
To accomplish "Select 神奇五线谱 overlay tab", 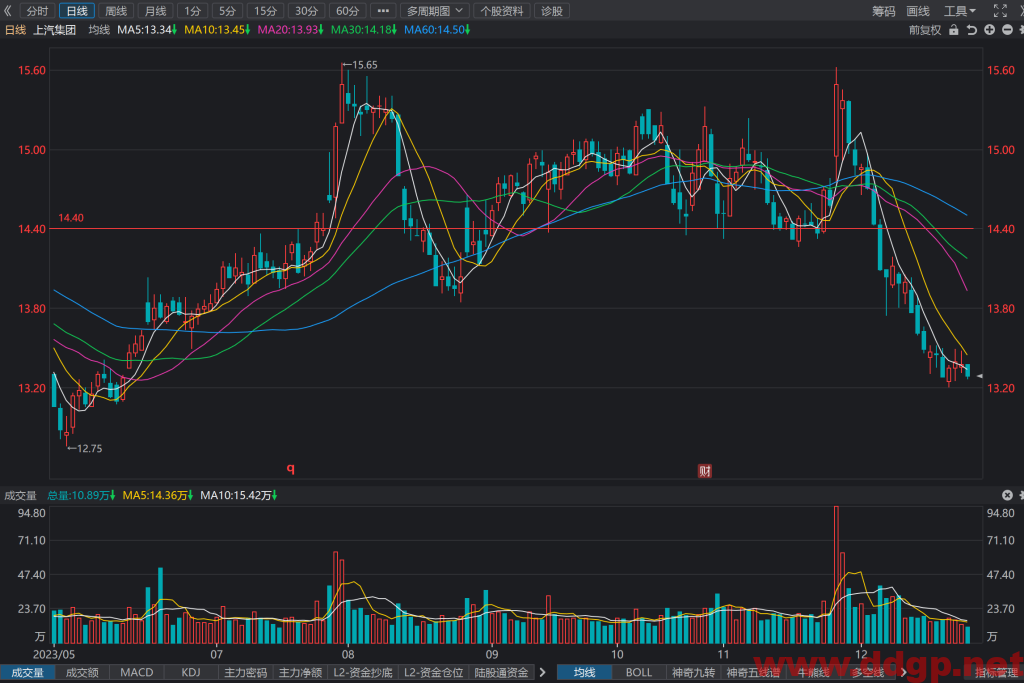I will point(753,673).
